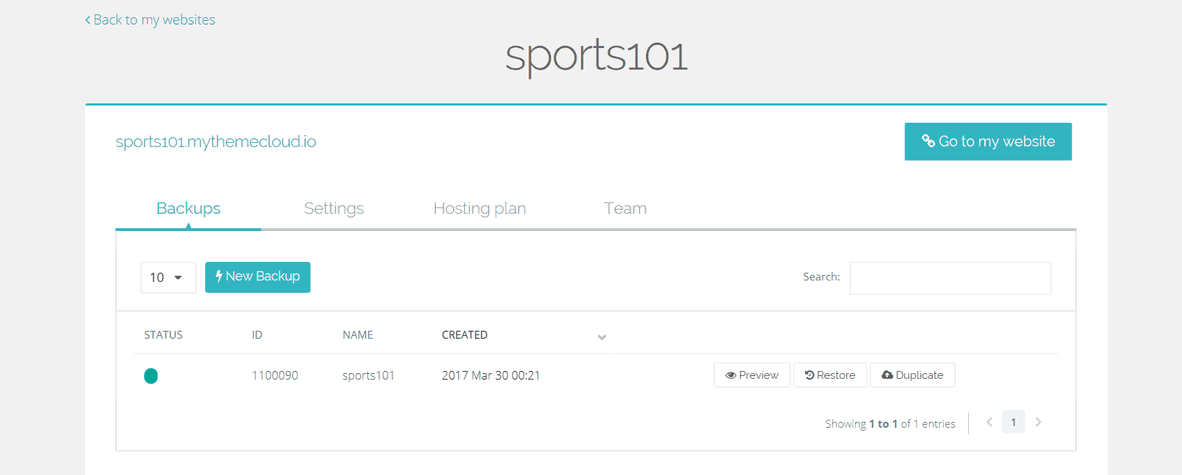Click backup ID 1100090 cell

pyautogui.click(x=275, y=375)
